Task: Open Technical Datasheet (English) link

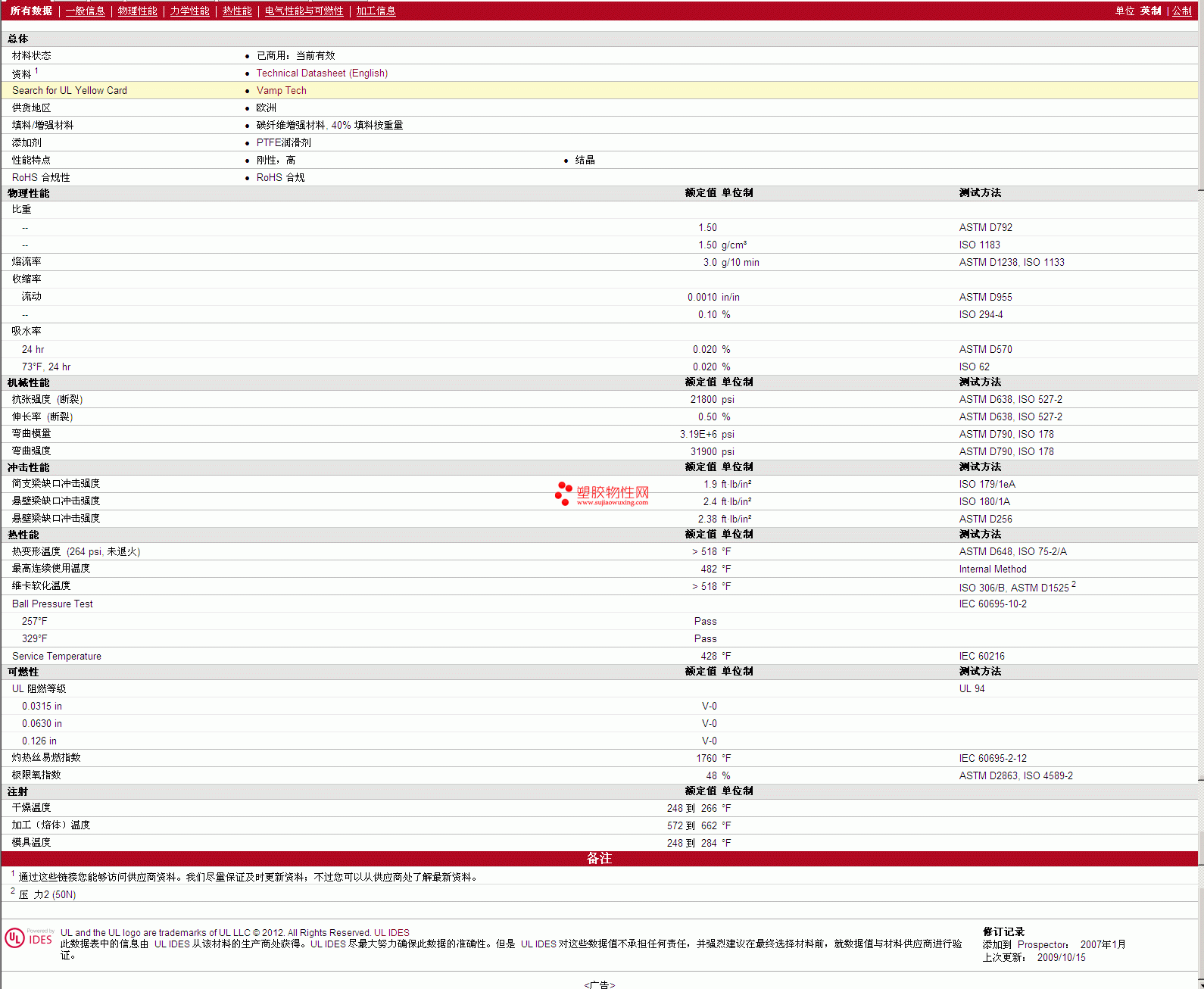Action: click(x=322, y=73)
